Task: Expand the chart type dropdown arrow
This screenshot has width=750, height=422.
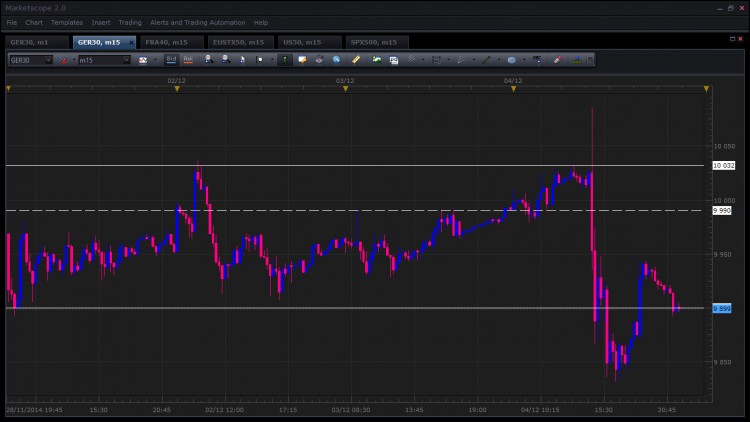Action: 155,60
